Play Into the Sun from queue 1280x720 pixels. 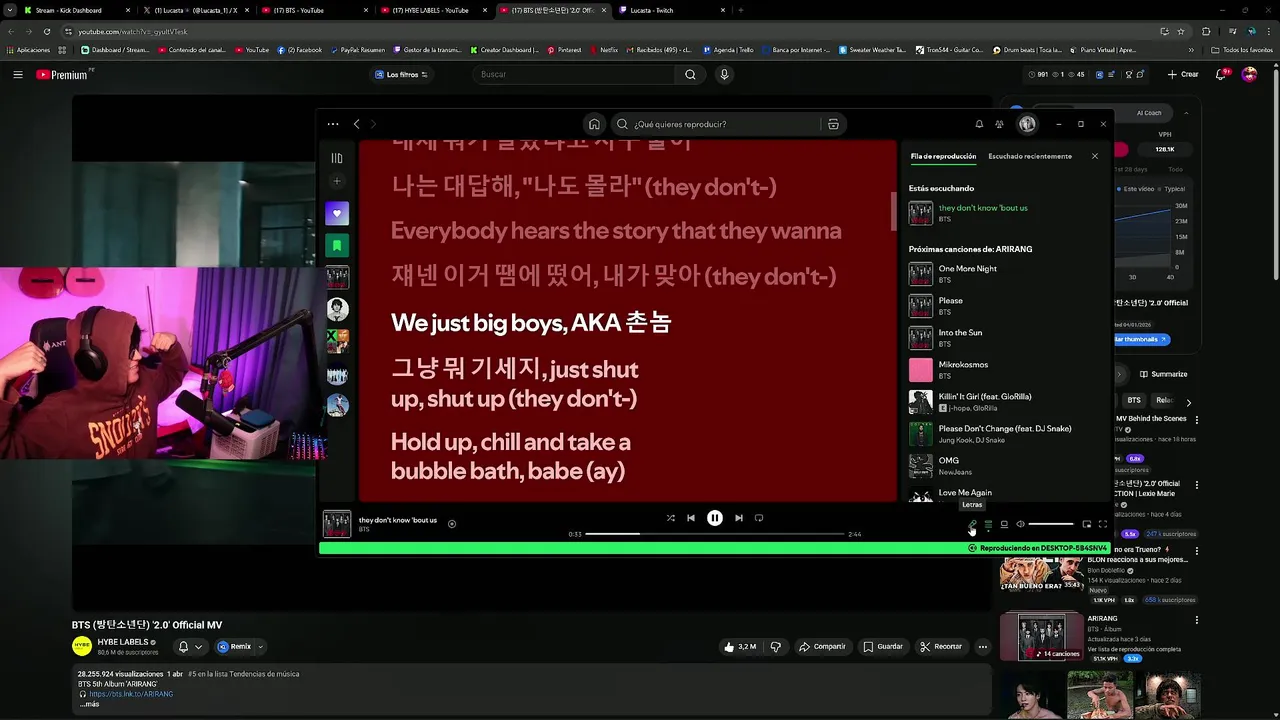[x=1005, y=338]
